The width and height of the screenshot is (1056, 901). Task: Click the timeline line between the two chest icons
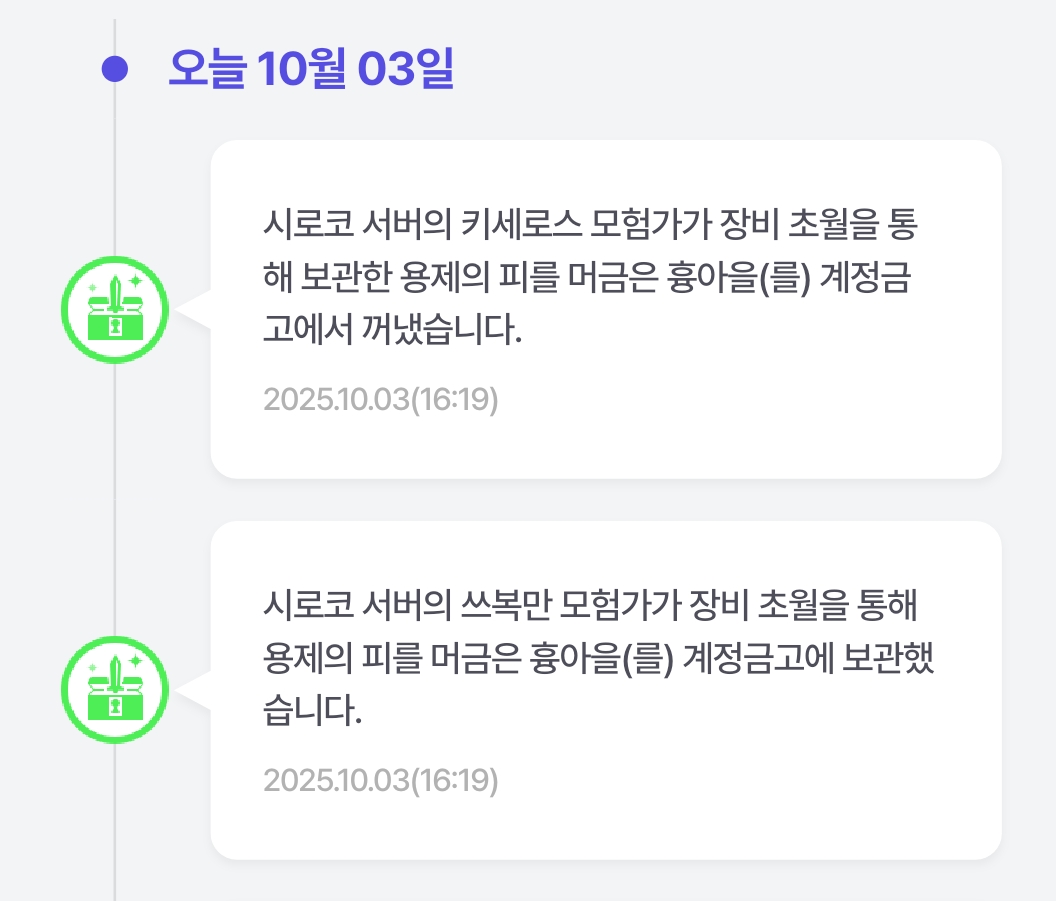[x=115, y=500]
